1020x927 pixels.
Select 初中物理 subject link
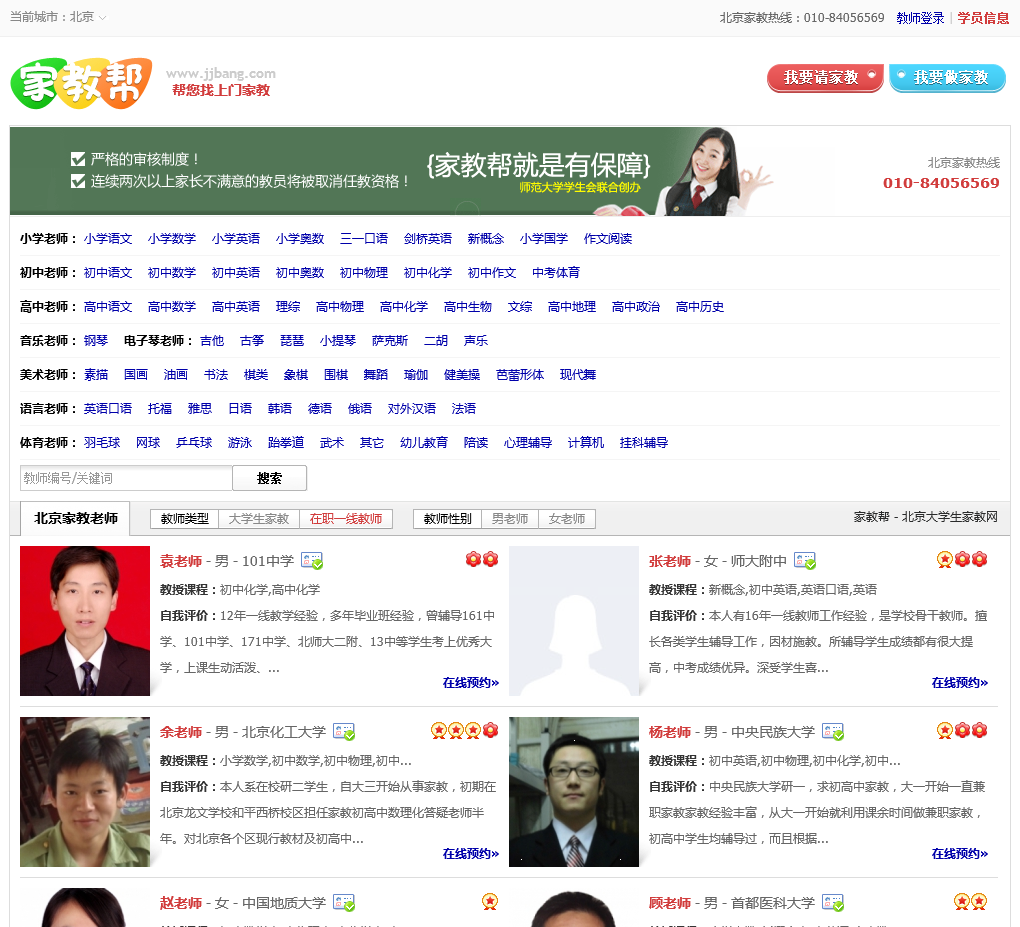click(364, 273)
